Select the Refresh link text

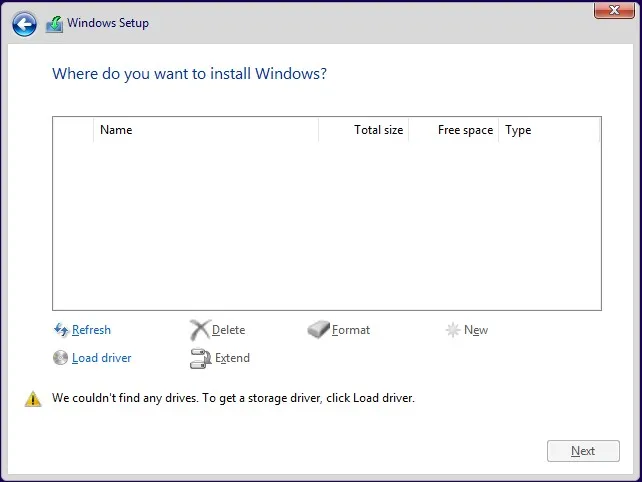tap(92, 330)
